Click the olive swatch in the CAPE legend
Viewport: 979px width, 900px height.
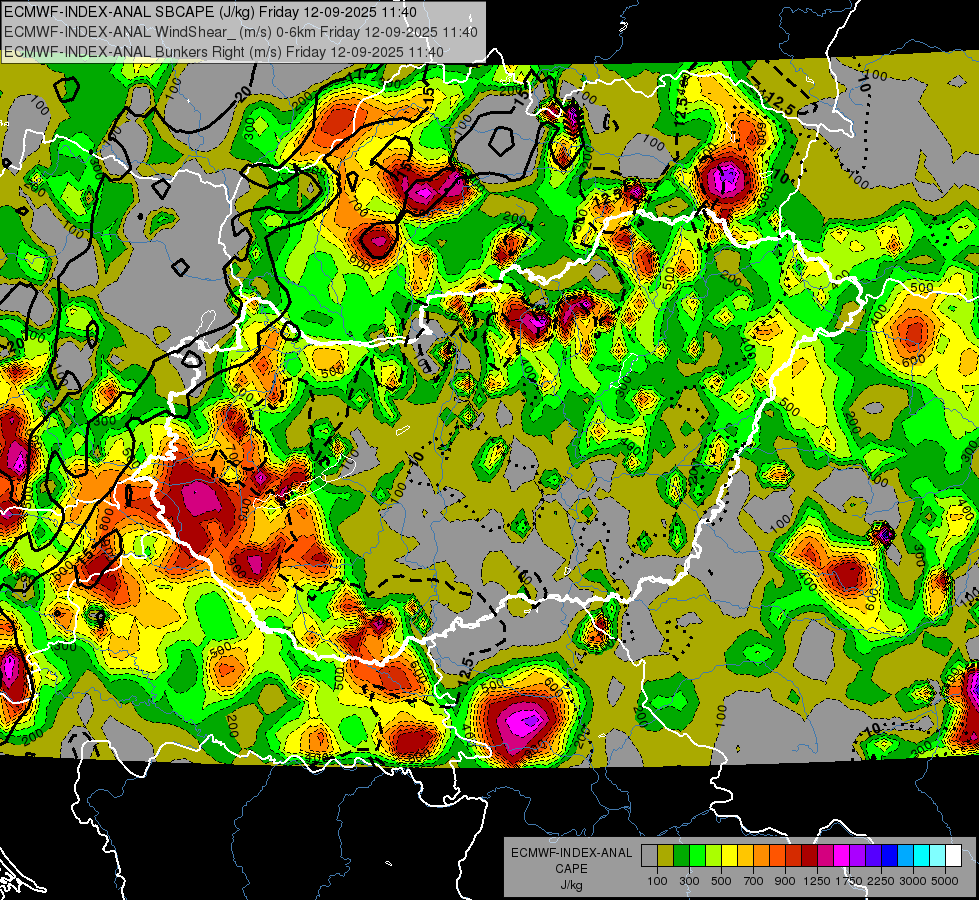(666, 856)
